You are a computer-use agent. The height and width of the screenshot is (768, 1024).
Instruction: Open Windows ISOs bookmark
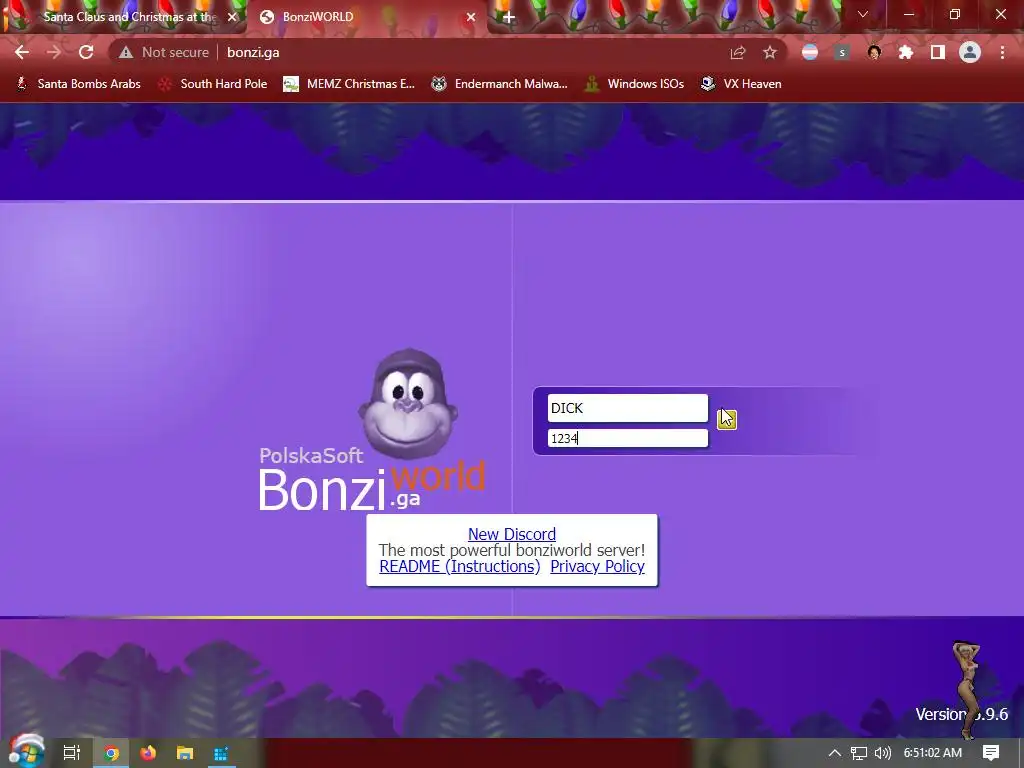point(634,84)
